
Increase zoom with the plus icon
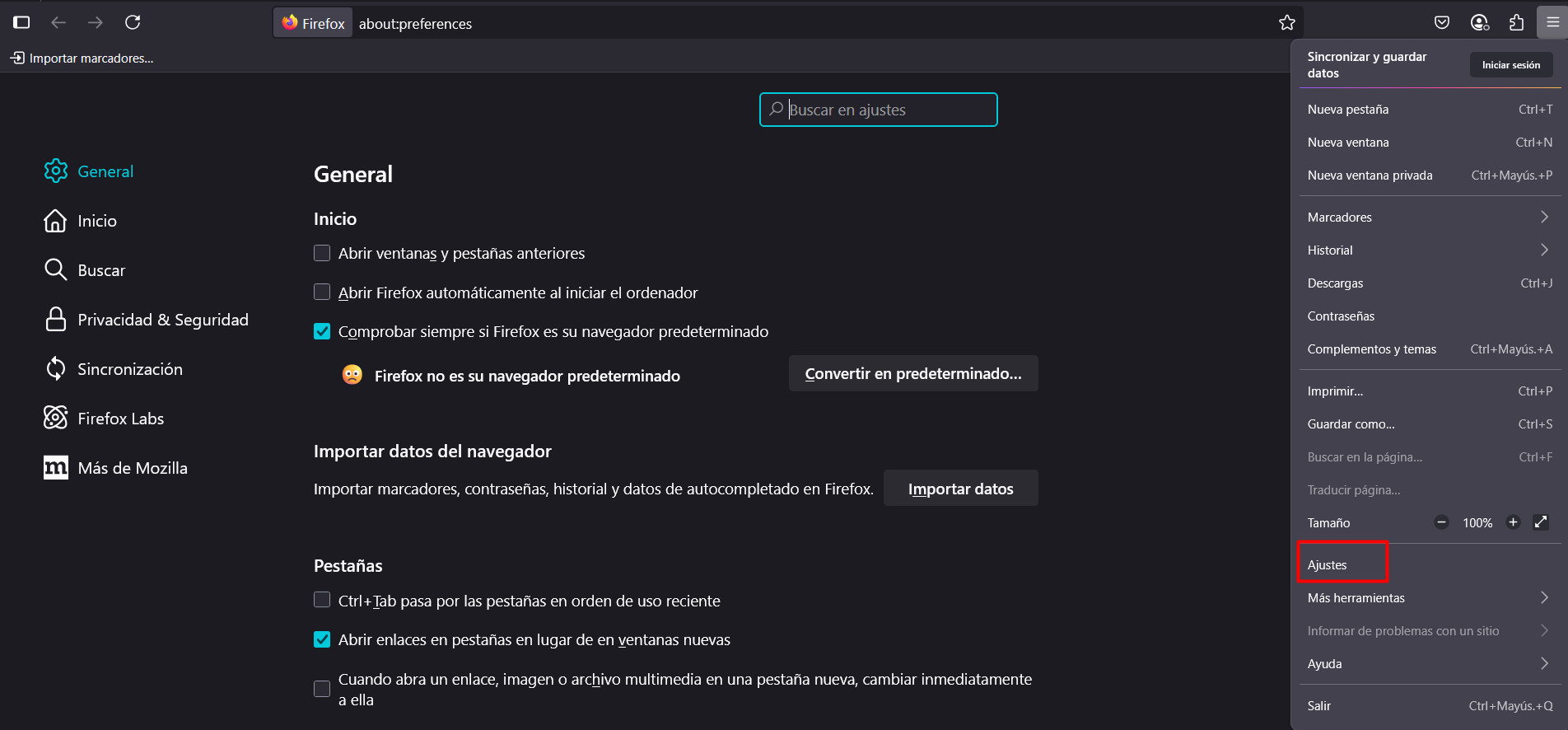click(x=1513, y=522)
